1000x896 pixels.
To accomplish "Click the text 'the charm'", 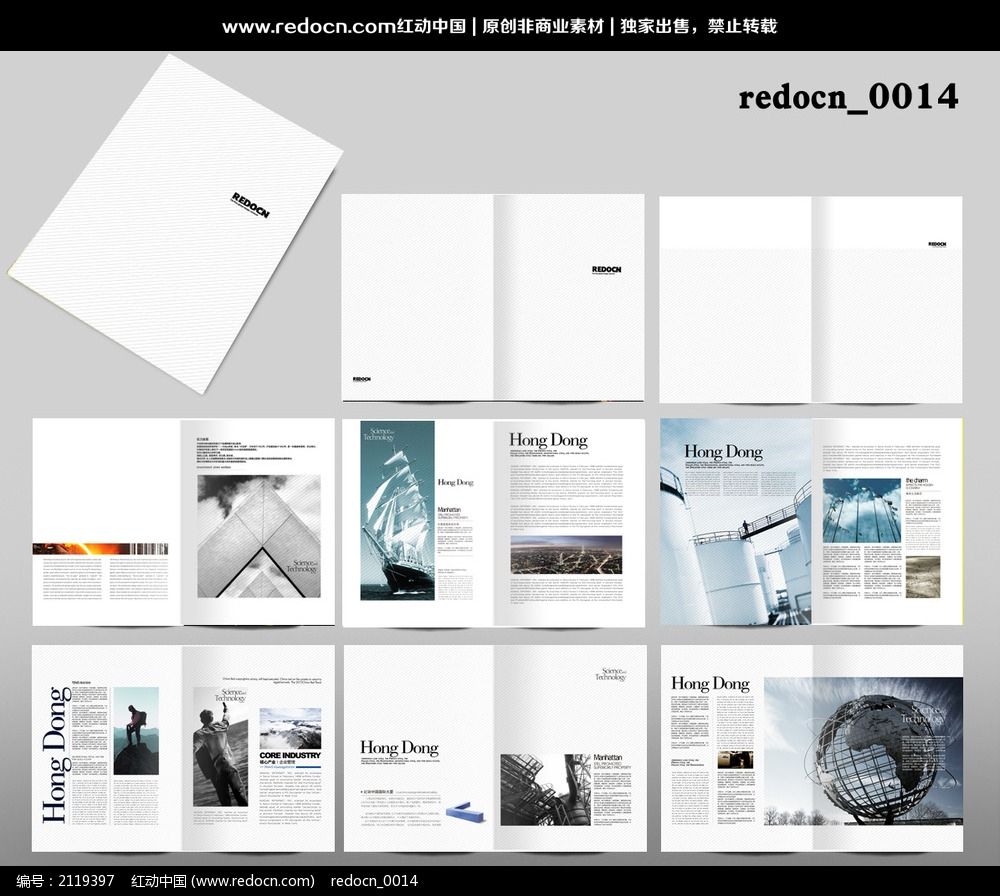I will point(916,480).
